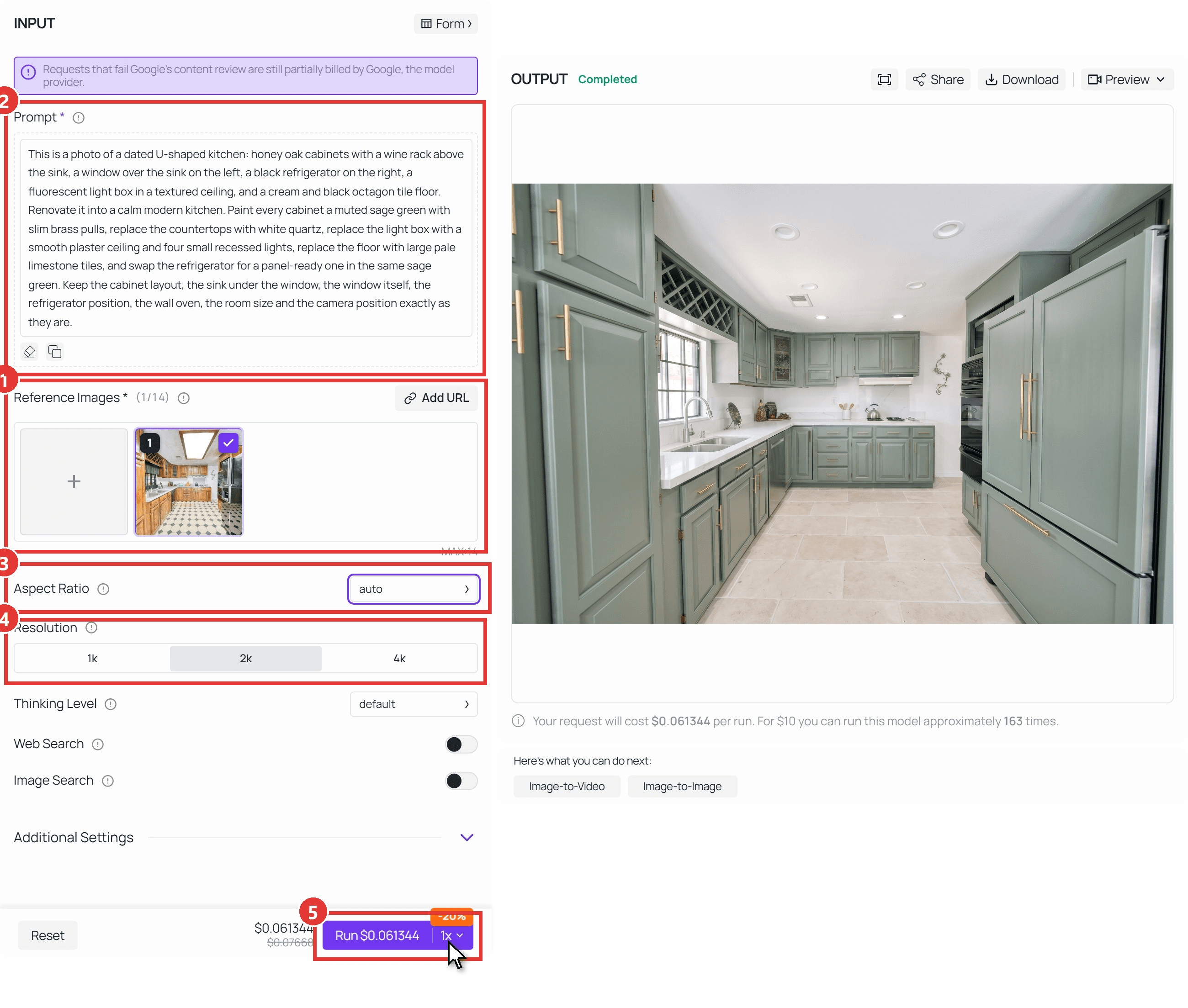The width and height of the screenshot is (1188, 1008).
Task: Select the 1k resolution option
Action: click(92, 658)
